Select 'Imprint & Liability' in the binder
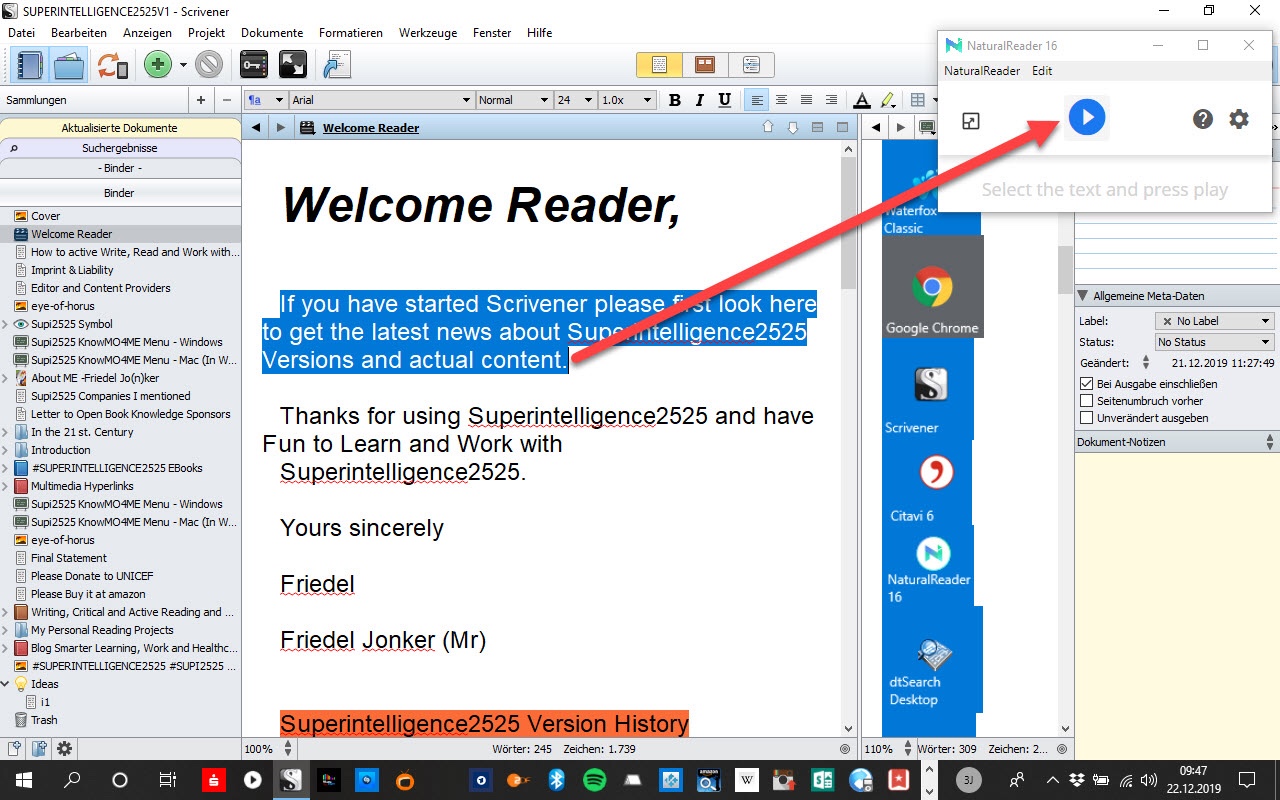The image size is (1280, 800). click(72, 270)
